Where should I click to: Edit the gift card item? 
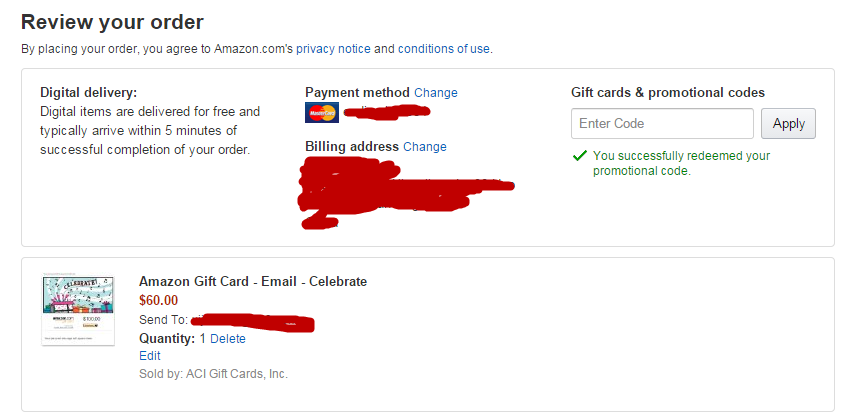click(x=150, y=356)
